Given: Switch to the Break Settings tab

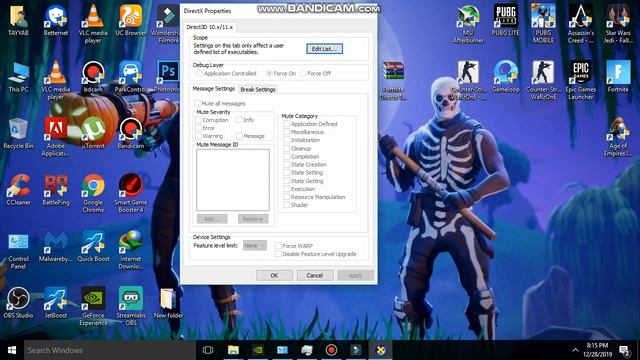Looking at the screenshot, I should click(x=258, y=89).
